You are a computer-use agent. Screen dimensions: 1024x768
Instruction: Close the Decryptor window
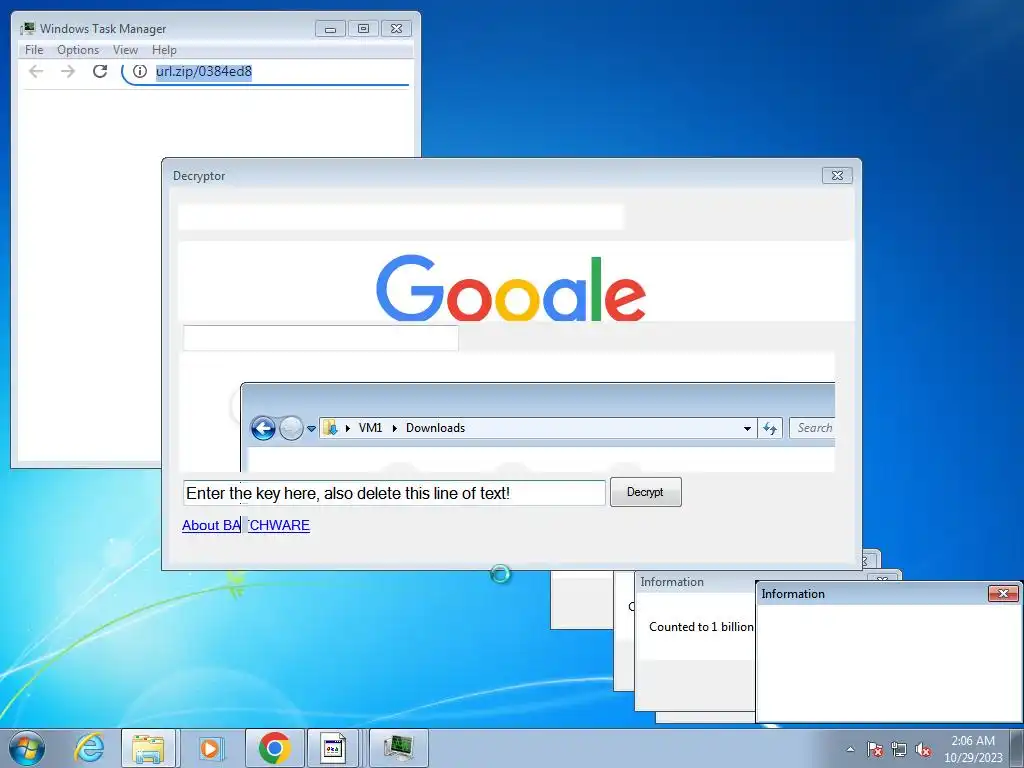pyautogui.click(x=837, y=175)
